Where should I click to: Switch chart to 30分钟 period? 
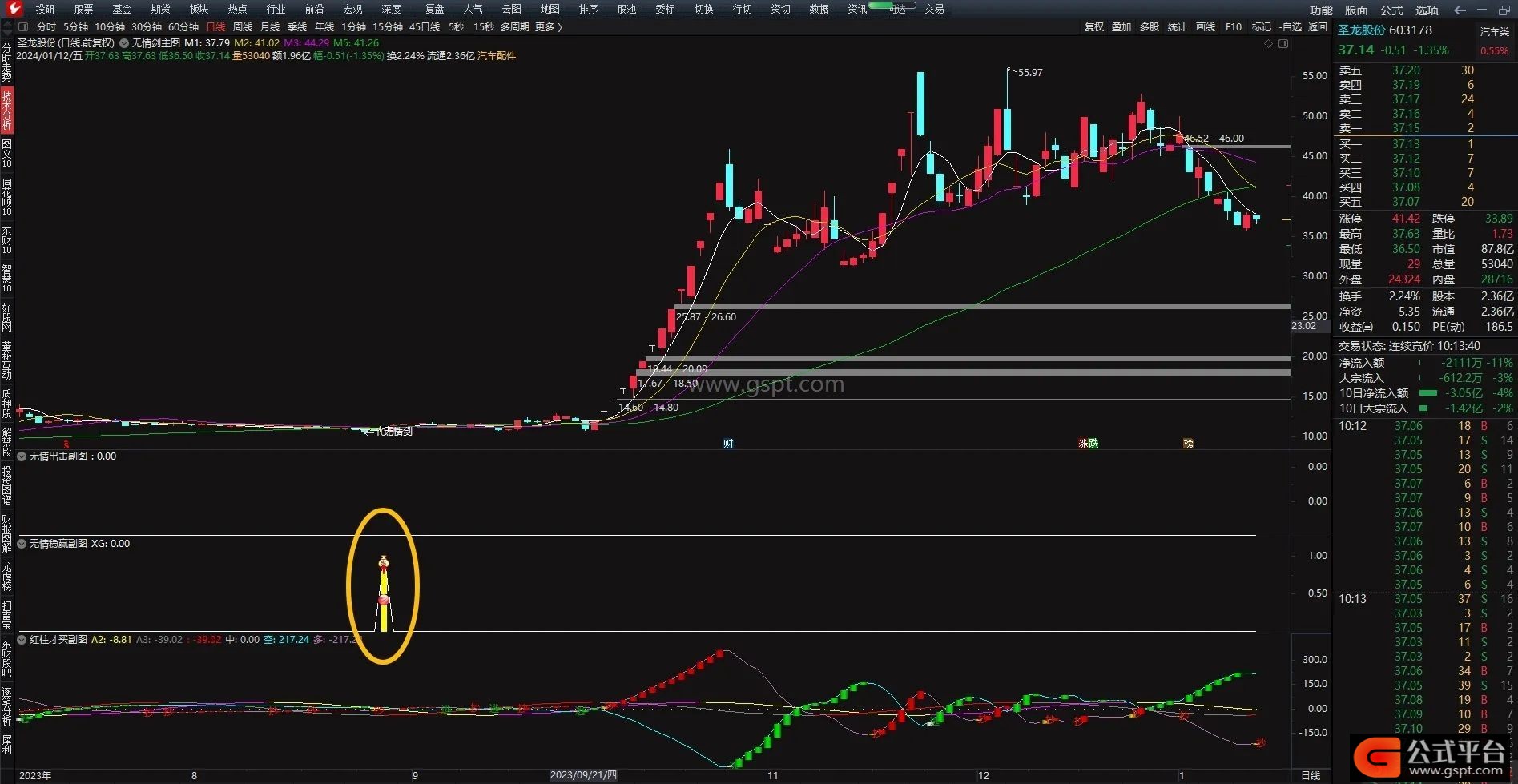pyautogui.click(x=147, y=27)
